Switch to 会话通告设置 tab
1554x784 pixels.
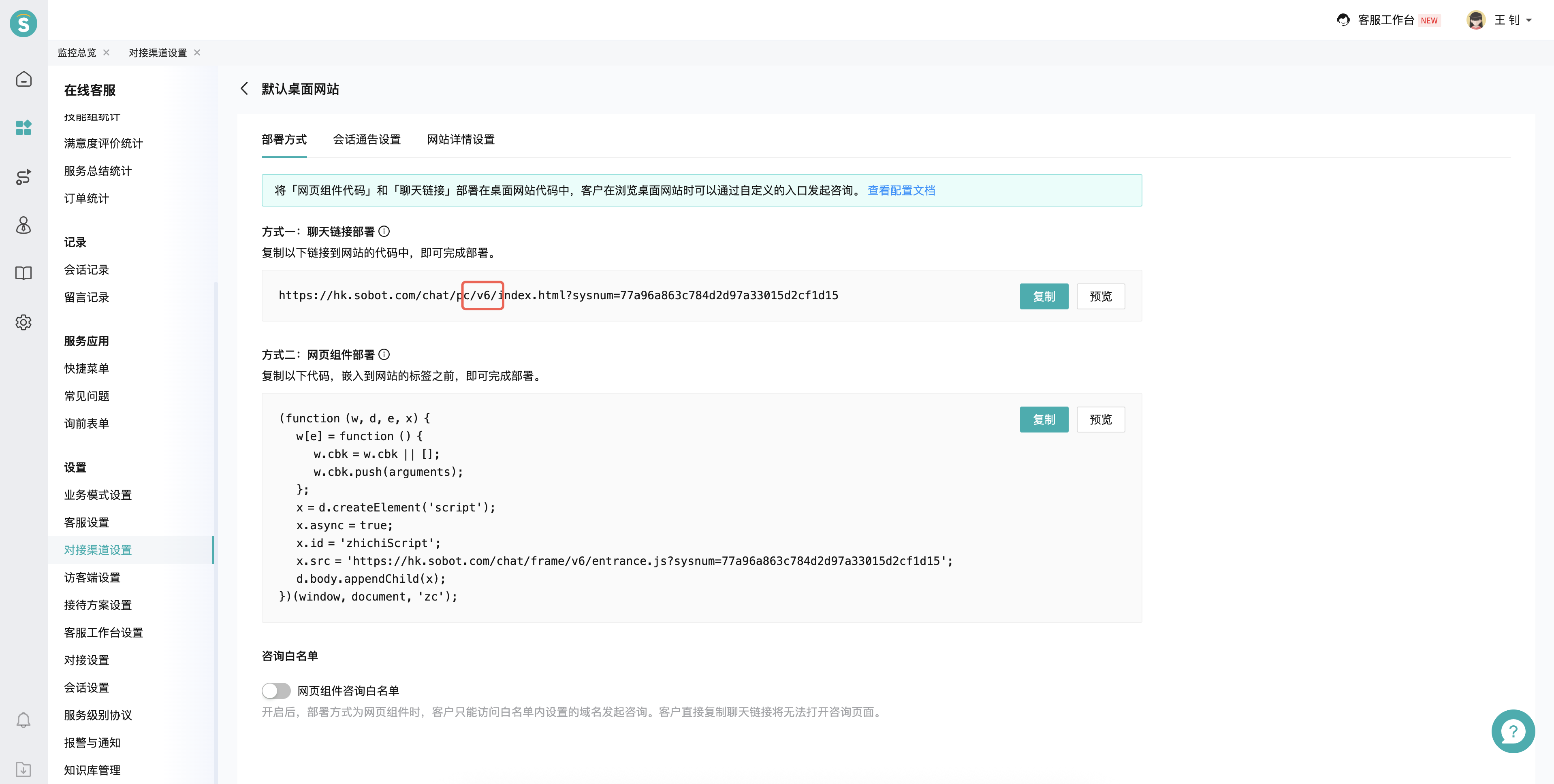[x=367, y=139]
